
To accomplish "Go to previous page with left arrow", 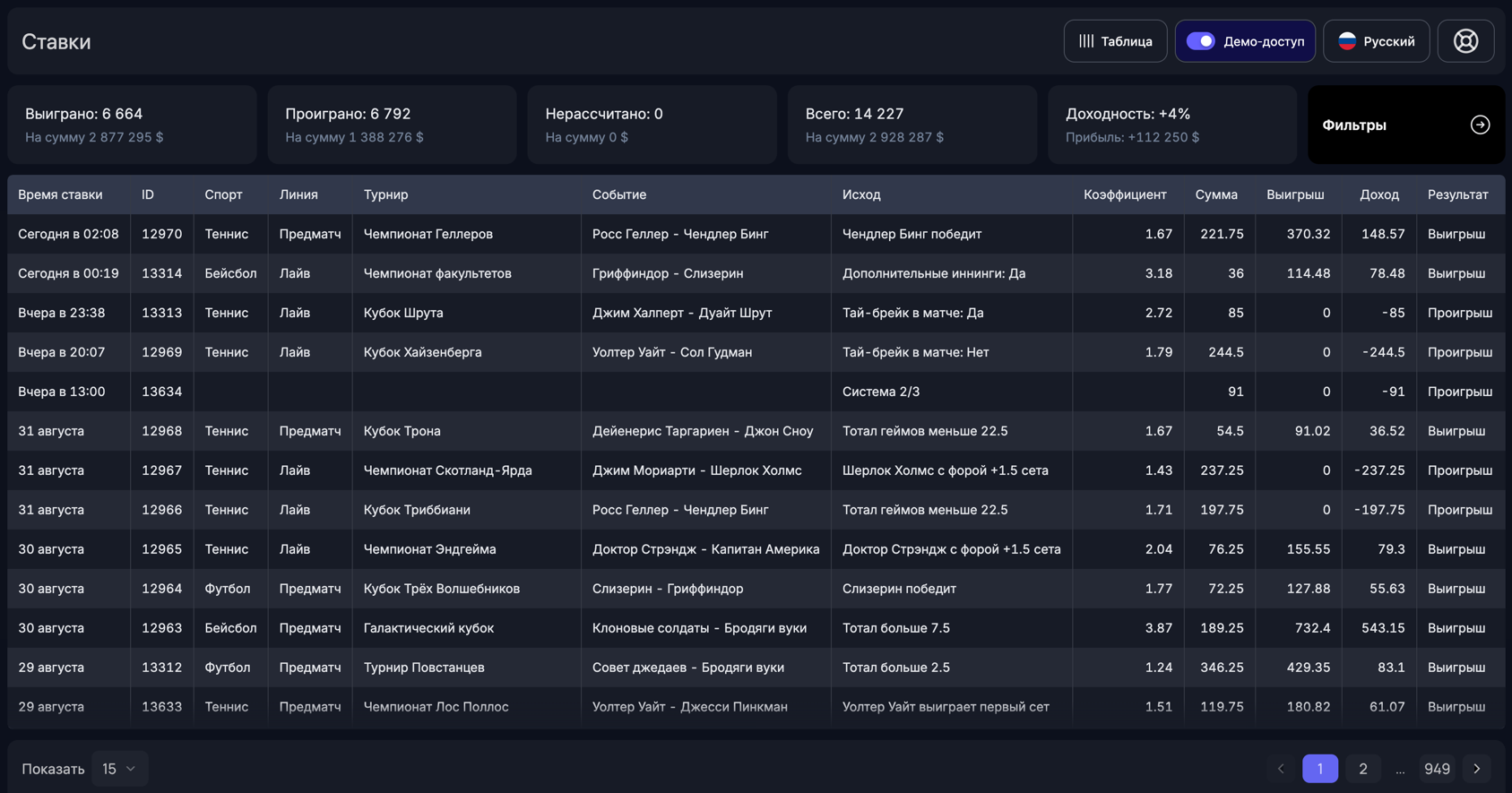I will tap(1281, 769).
